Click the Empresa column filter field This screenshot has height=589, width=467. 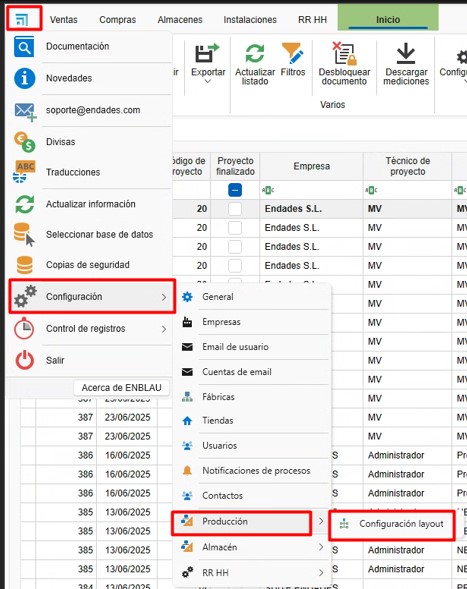tap(311, 190)
